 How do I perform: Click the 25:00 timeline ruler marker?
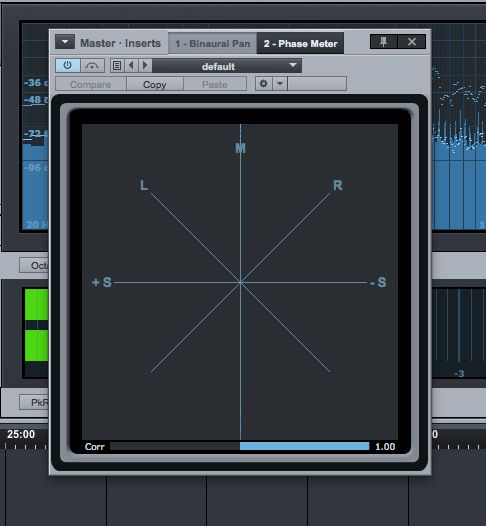pyautogui.click(x=21, y=434)
